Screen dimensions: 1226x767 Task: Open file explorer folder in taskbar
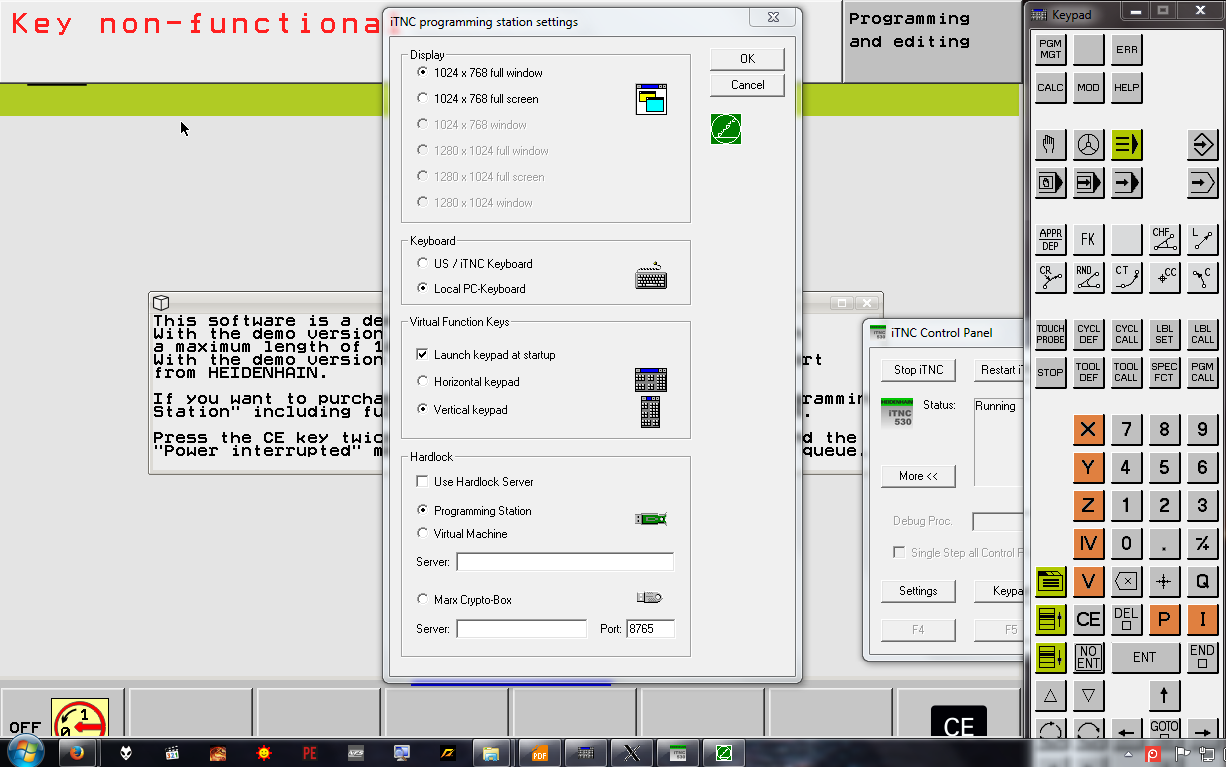pos(491,753)
